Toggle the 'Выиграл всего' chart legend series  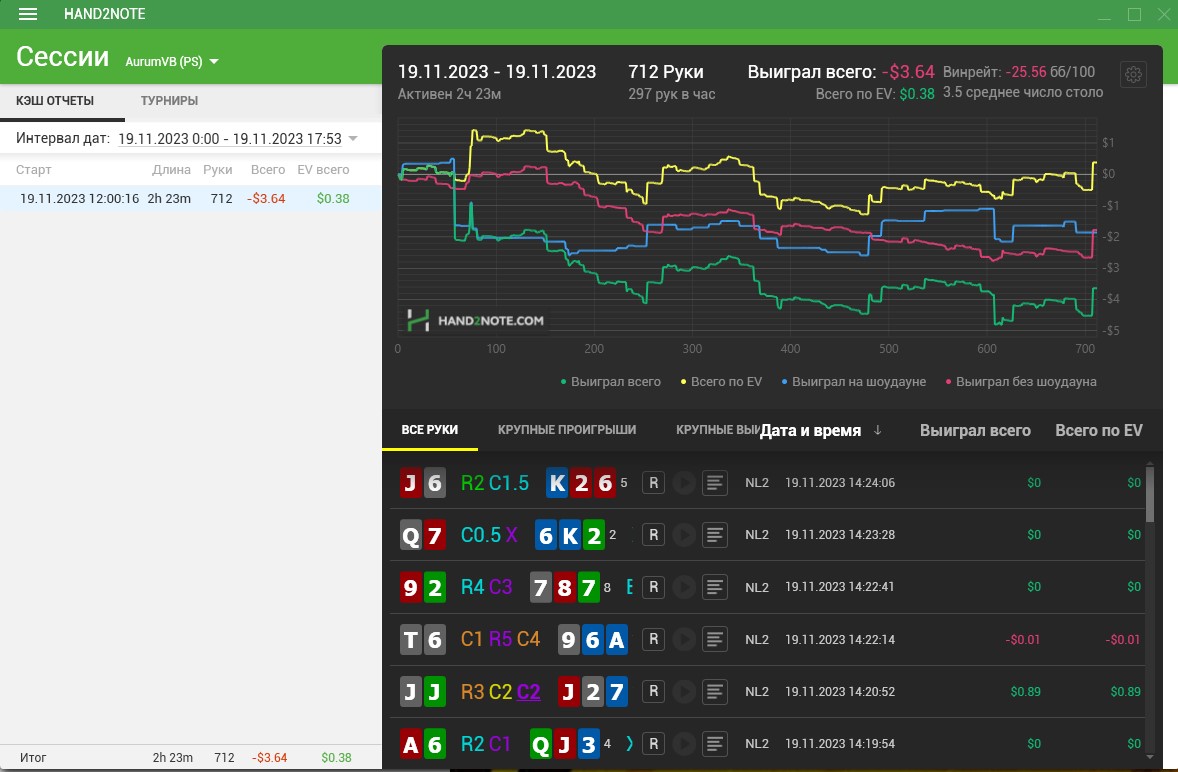tap(611, 381)
